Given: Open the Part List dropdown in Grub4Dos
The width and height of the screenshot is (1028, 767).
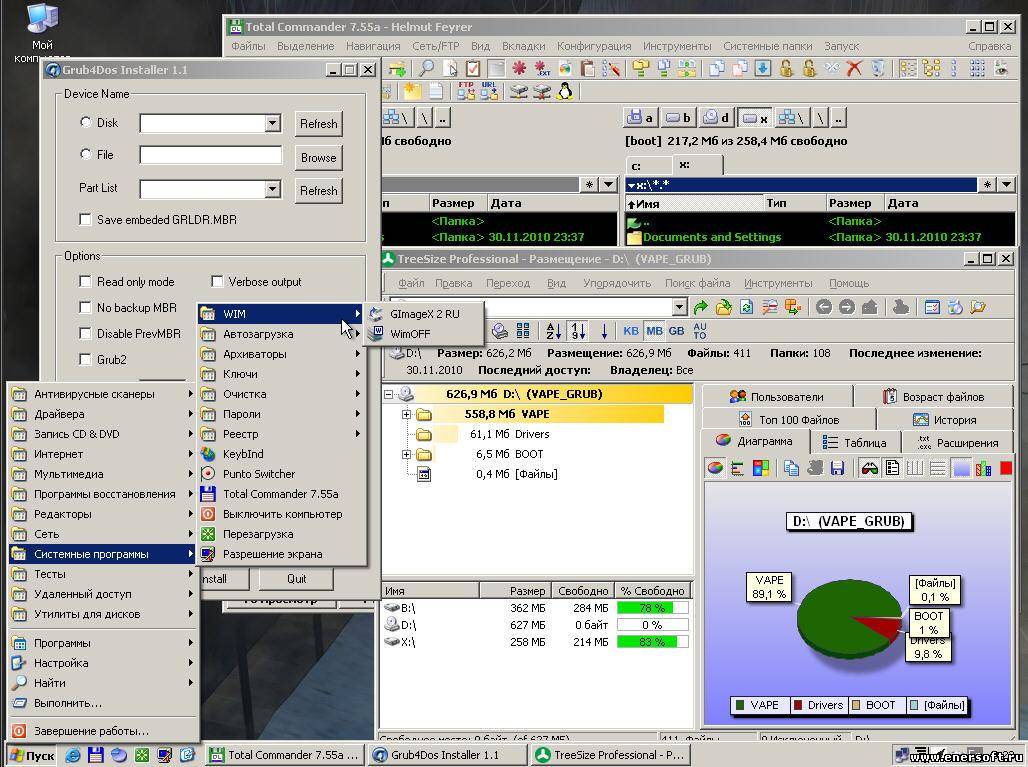Looking at the screenshot, I should (x=273, y=189).
